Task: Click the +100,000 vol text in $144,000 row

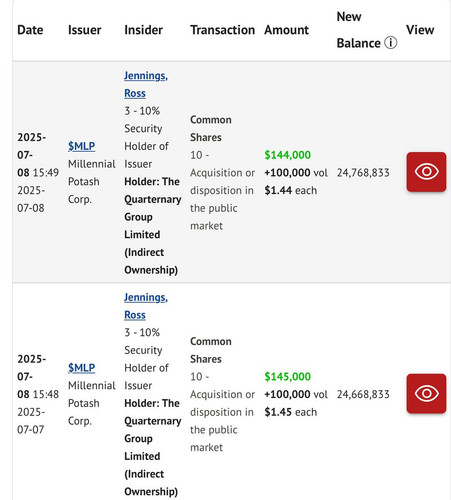Action: 296,173
